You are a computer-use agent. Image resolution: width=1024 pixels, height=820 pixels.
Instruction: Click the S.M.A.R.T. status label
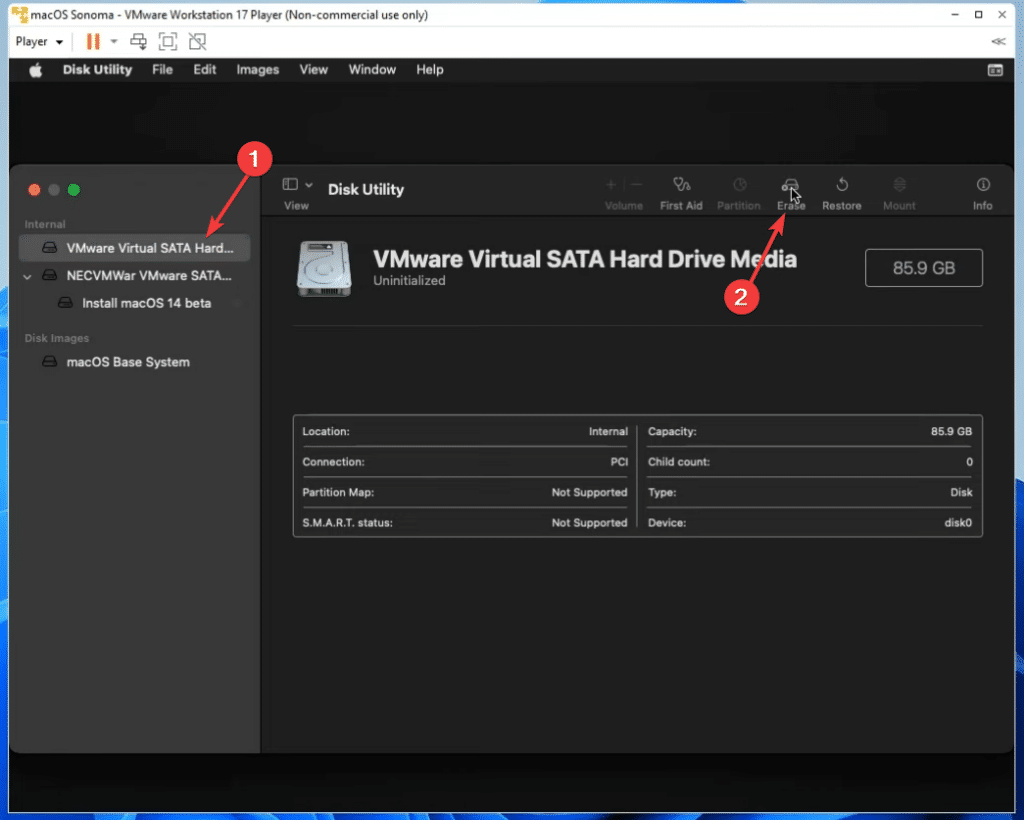coord(347,523)
